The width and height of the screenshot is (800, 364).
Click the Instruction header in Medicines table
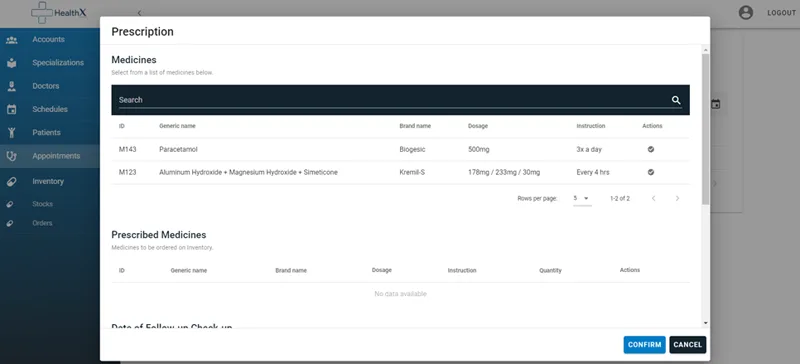click(591, 126)
